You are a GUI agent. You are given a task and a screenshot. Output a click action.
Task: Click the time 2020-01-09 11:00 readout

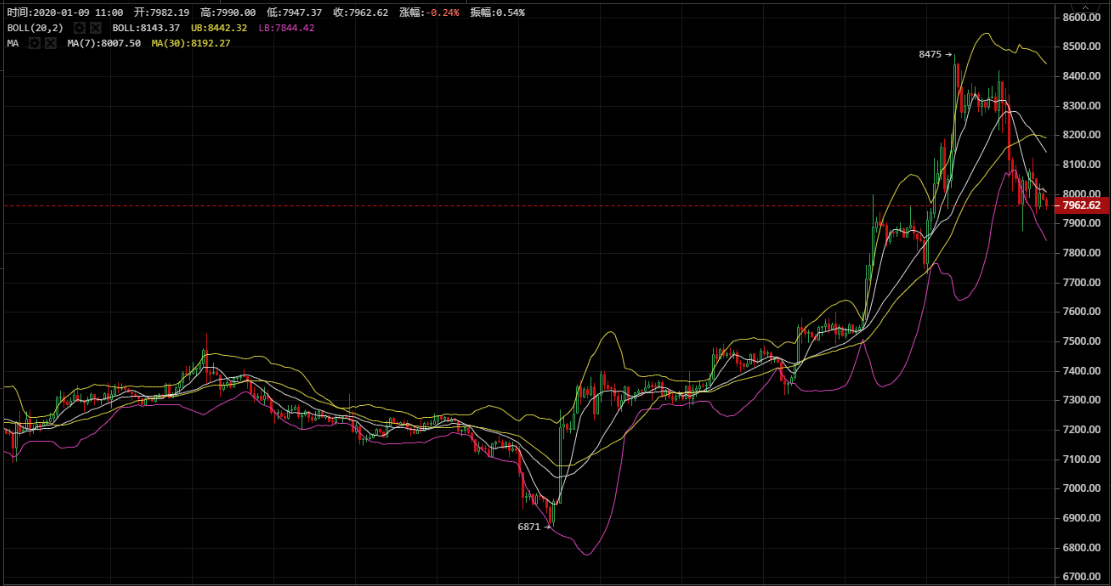click(64, 13)
